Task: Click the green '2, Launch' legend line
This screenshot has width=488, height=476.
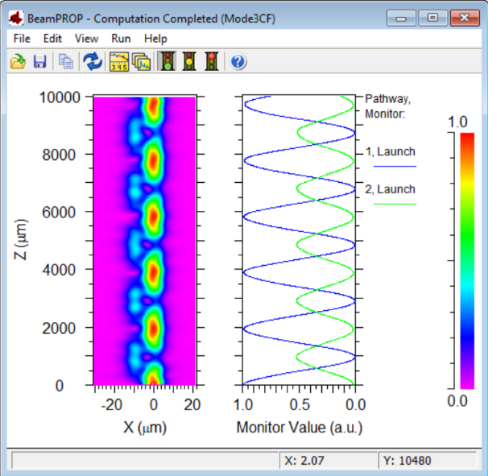Action: (x=395, y=204)
